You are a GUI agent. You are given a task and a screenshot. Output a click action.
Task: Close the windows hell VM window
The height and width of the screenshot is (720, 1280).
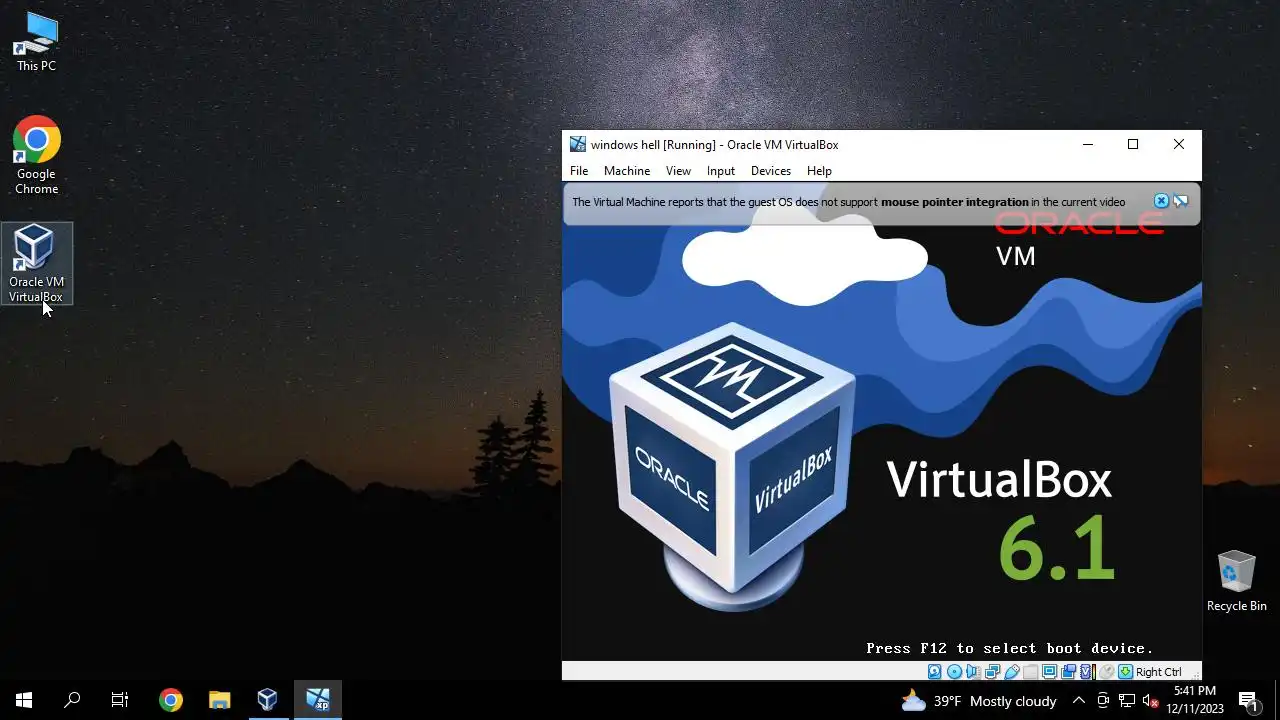(1179, 144)
